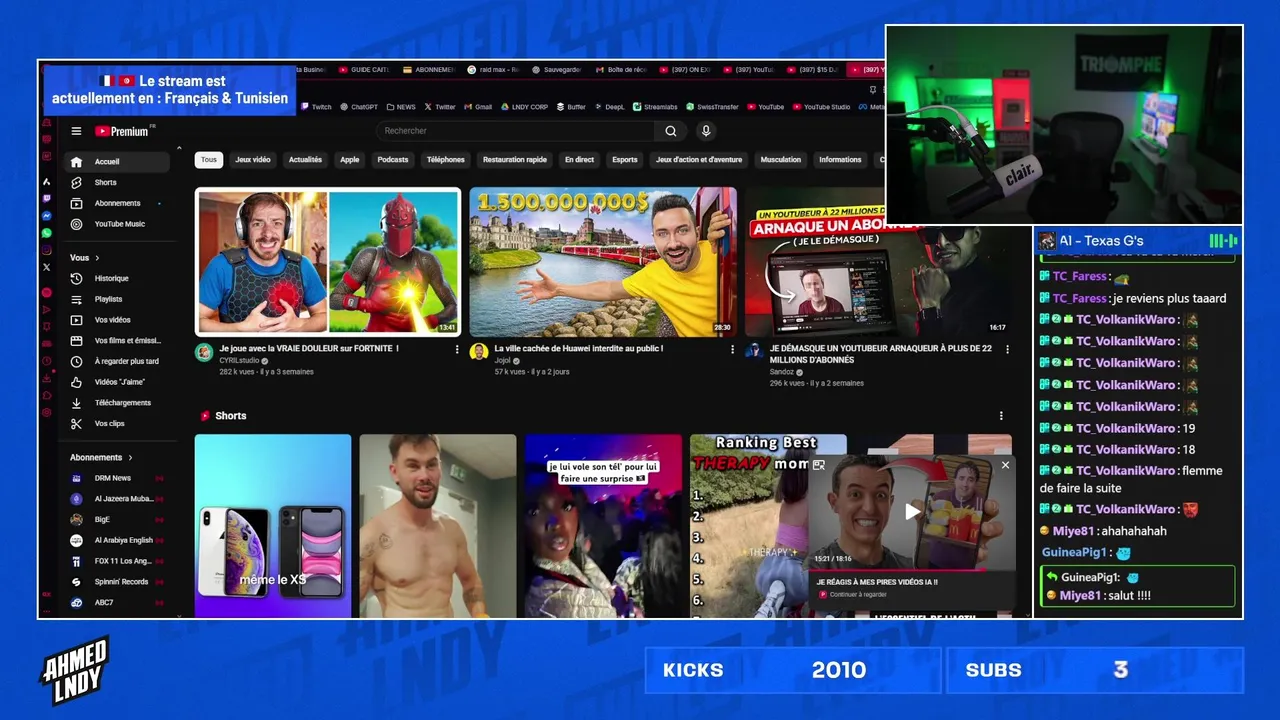
Task: Open the CYRILstudio channel link
Action: (240, 360)
